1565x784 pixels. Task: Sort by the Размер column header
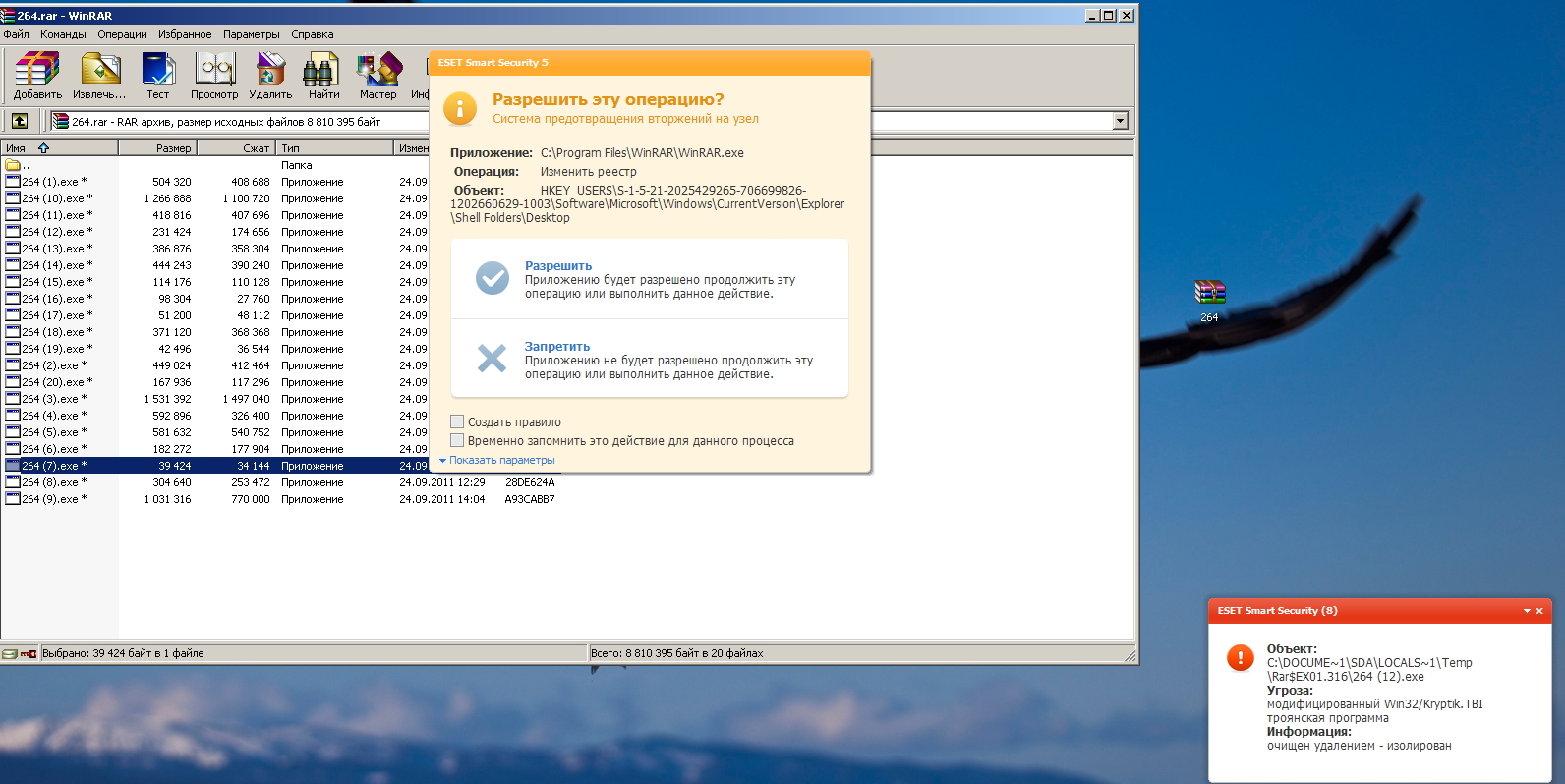pos(157,148)
